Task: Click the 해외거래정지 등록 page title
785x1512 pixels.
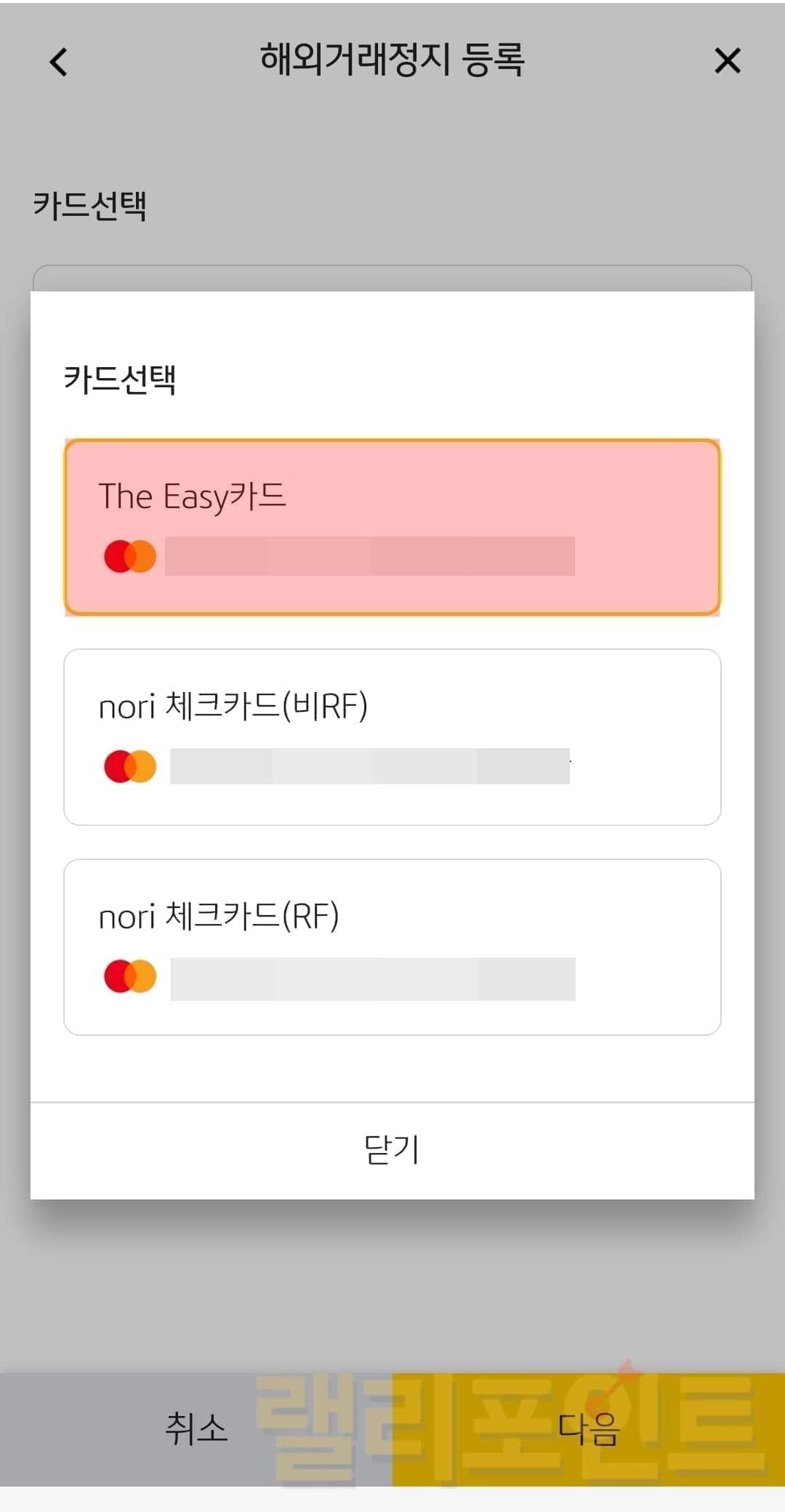Action: point(392,60)
